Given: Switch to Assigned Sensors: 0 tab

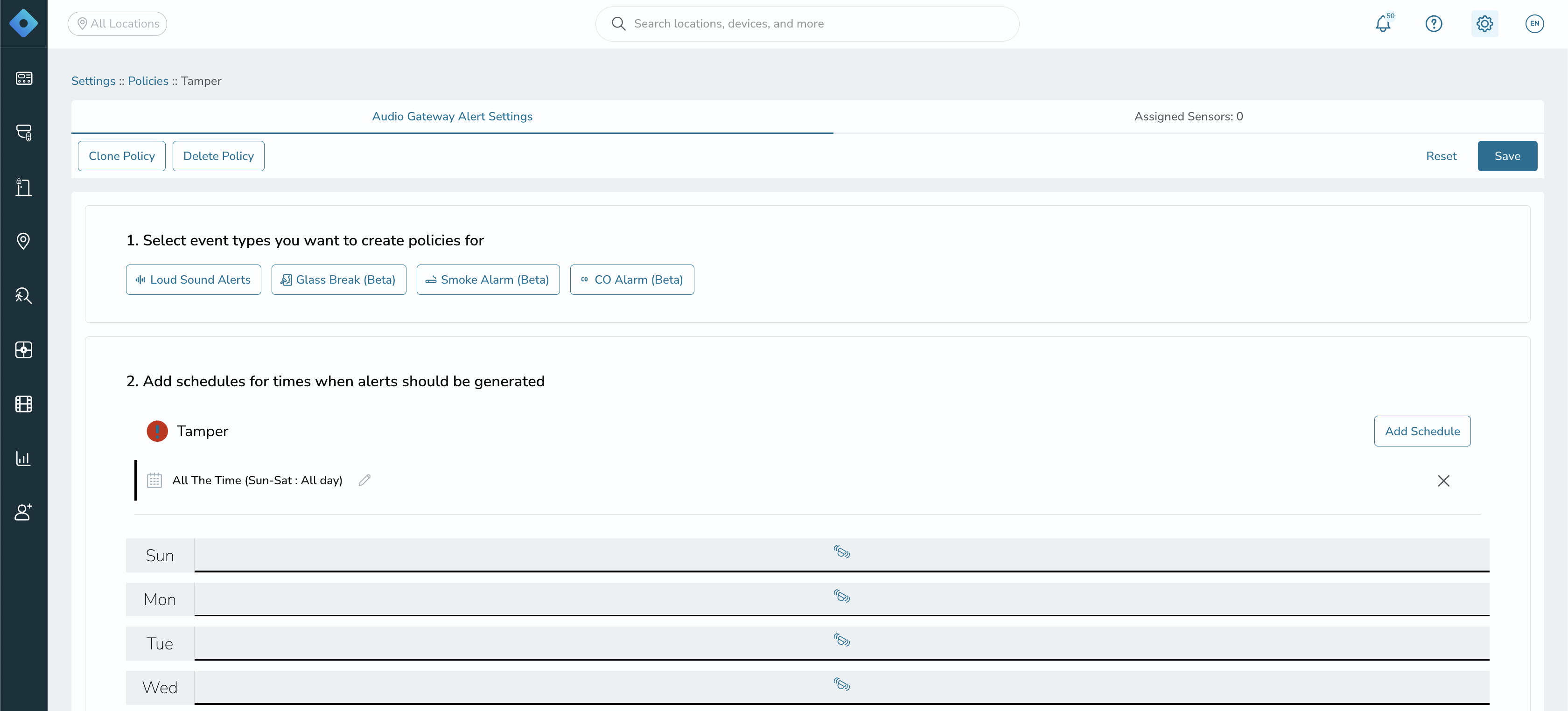Looking at the screenshot, I should coord(1188,116).
